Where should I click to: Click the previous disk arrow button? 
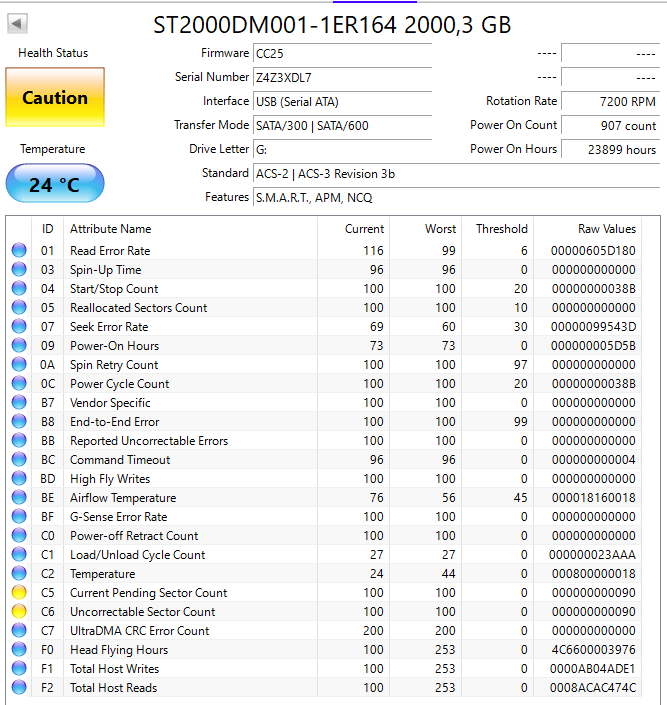click(18, 23)
